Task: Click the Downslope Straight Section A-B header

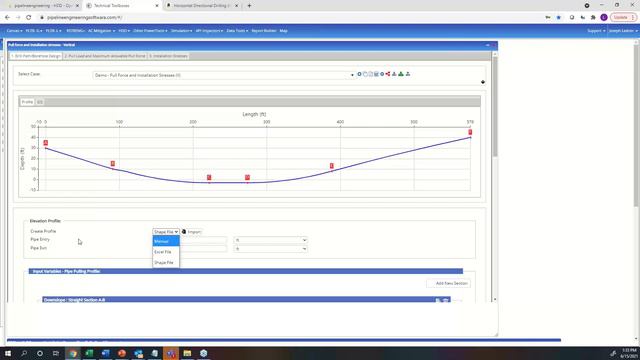Action: [246, 300]
